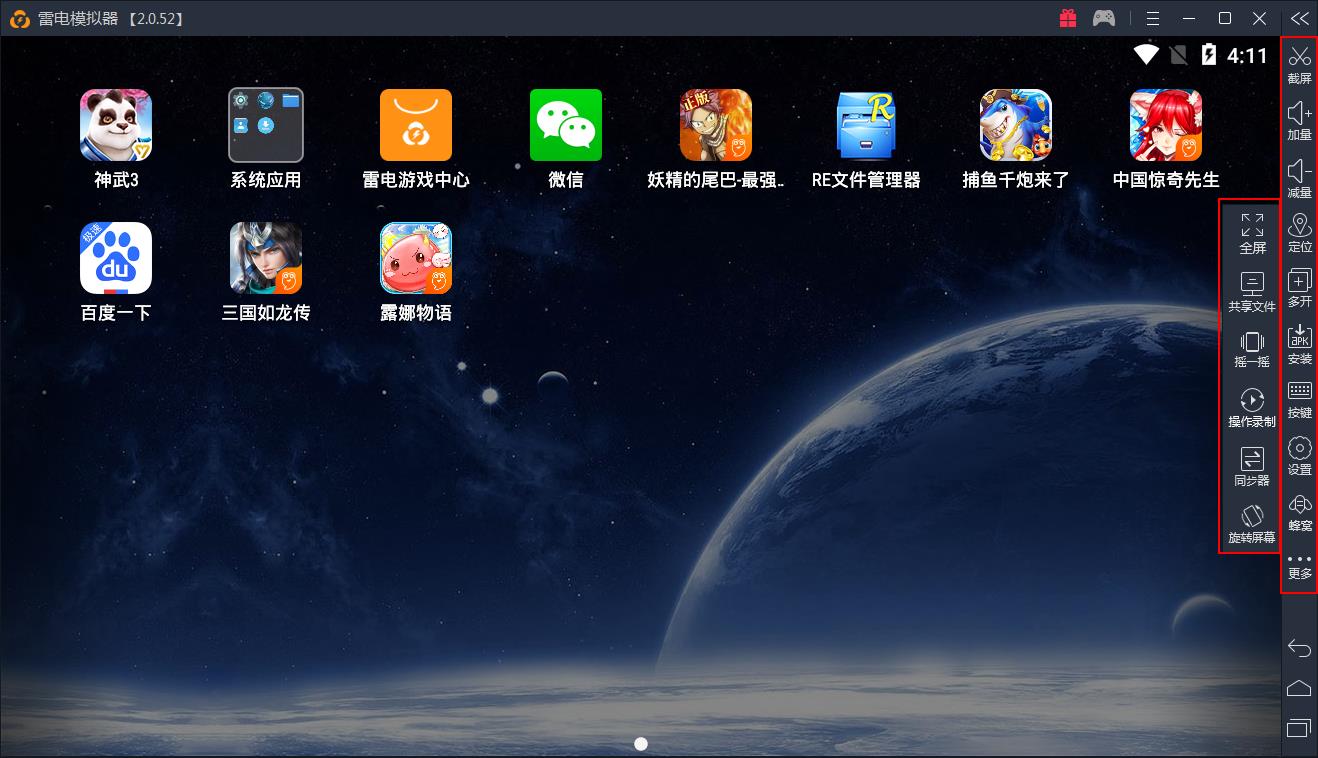Open 雷电游戏中心 game center
The image size is (1318, 758).
click(x=415, y=126)
